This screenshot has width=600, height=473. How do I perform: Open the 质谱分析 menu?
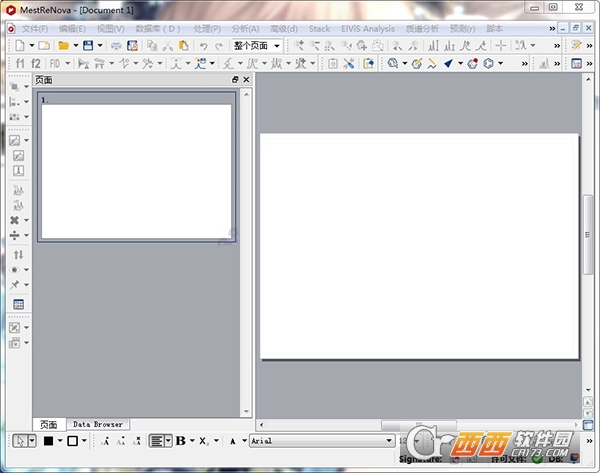point(422,29)
